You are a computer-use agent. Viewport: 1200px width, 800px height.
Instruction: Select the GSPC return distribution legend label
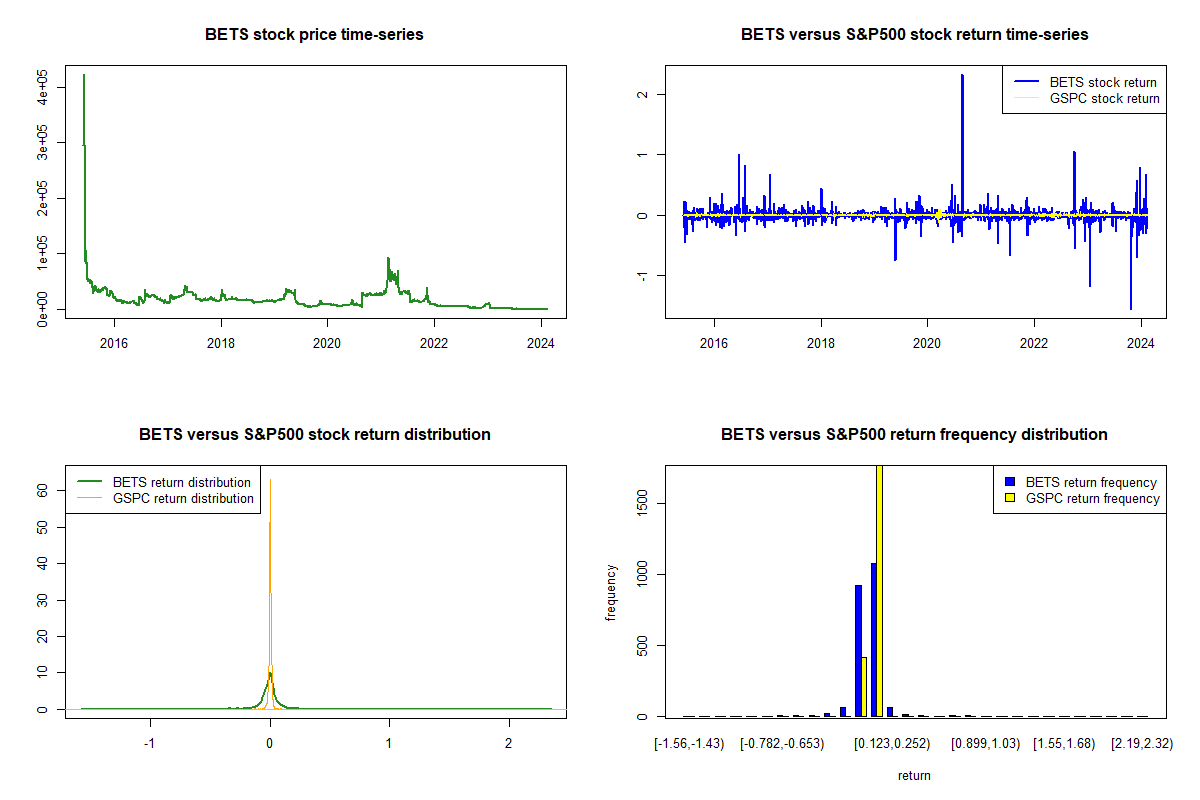(x=183, y=498)
